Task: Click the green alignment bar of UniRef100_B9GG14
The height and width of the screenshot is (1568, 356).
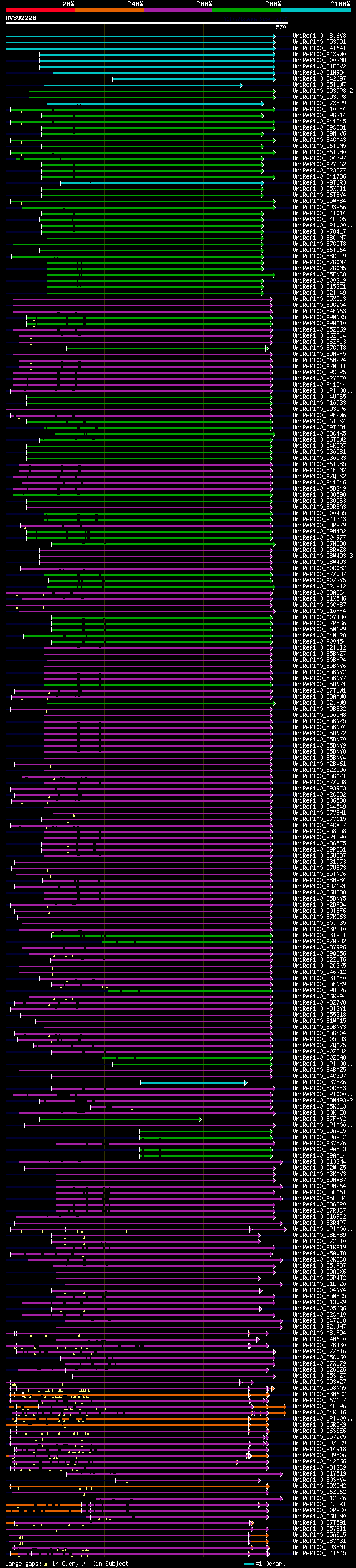Action: point(152,116)
